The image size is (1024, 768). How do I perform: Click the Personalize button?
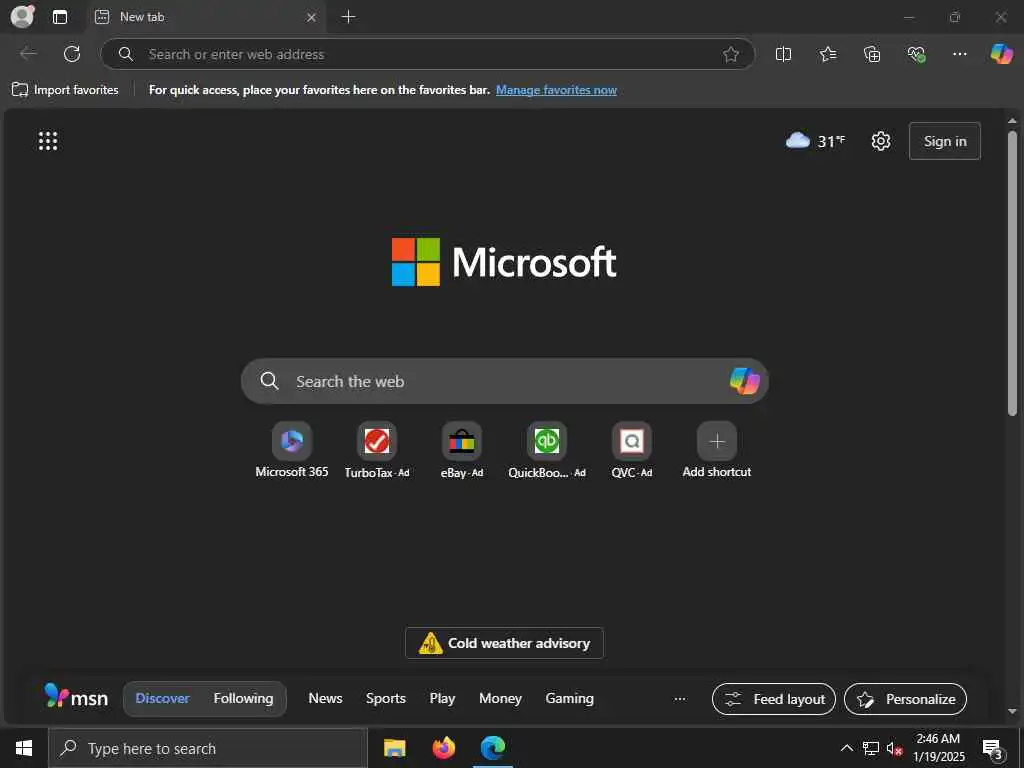(905, 699)
